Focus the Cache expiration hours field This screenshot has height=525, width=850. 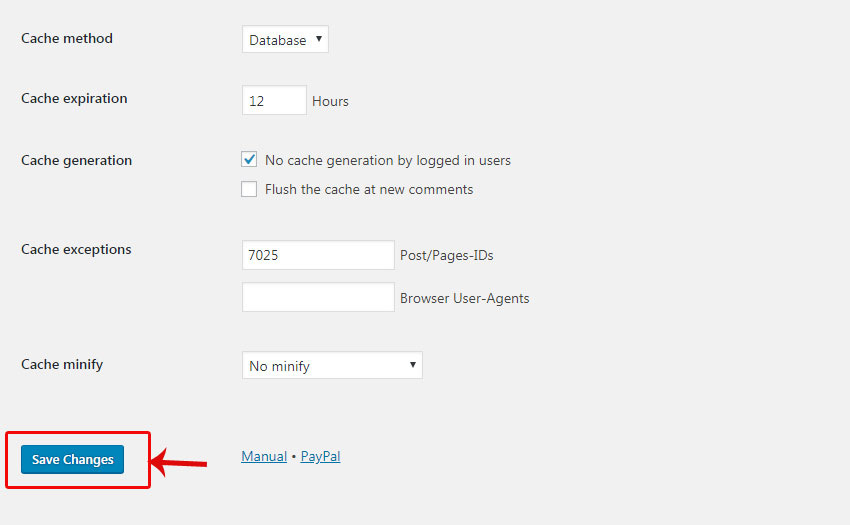[274, 100]
